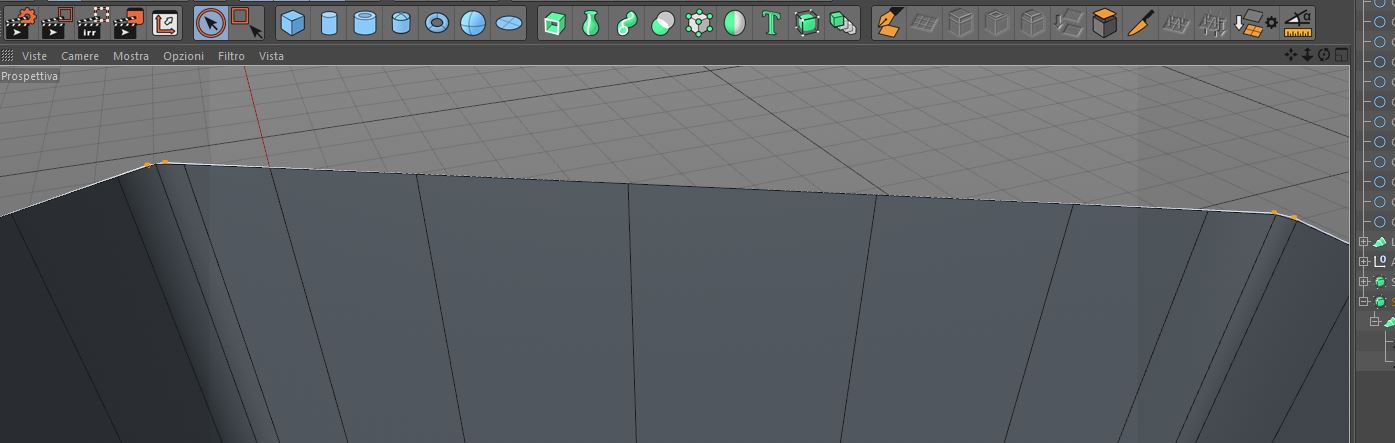Add a Sweep generator (green curved tube icon)

(x=627, y=22)
